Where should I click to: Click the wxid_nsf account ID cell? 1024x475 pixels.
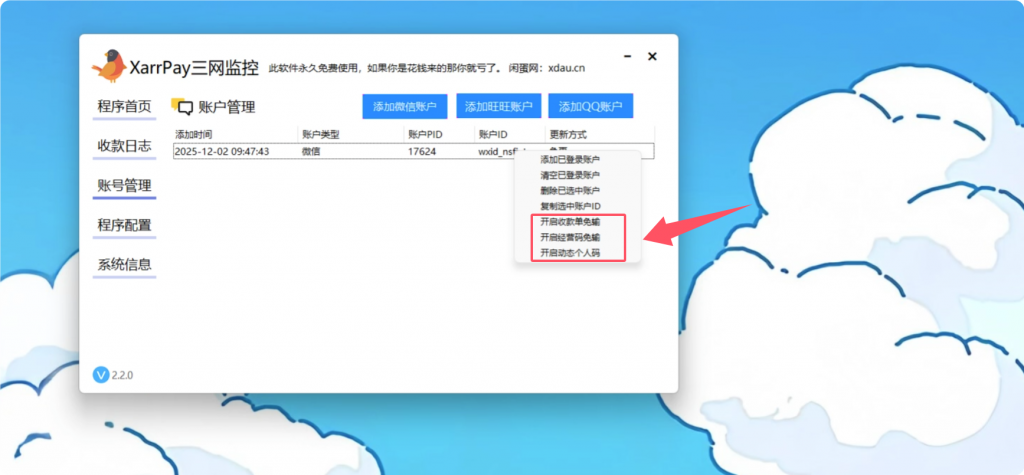(498, 152)
